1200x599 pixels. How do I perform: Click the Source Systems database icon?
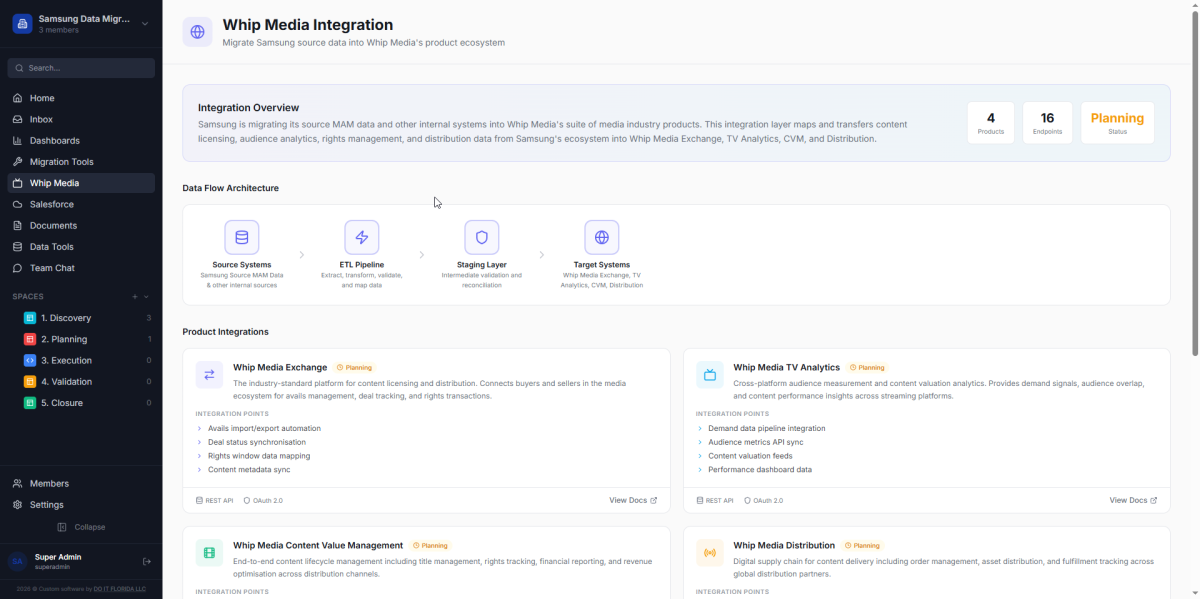coord(242,237)
